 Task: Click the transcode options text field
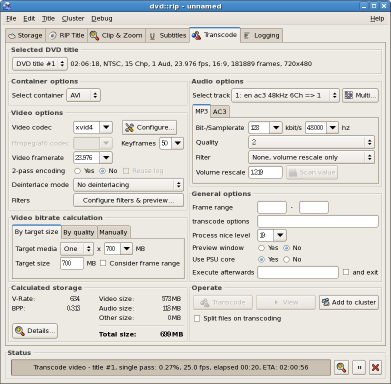(318, 221)
